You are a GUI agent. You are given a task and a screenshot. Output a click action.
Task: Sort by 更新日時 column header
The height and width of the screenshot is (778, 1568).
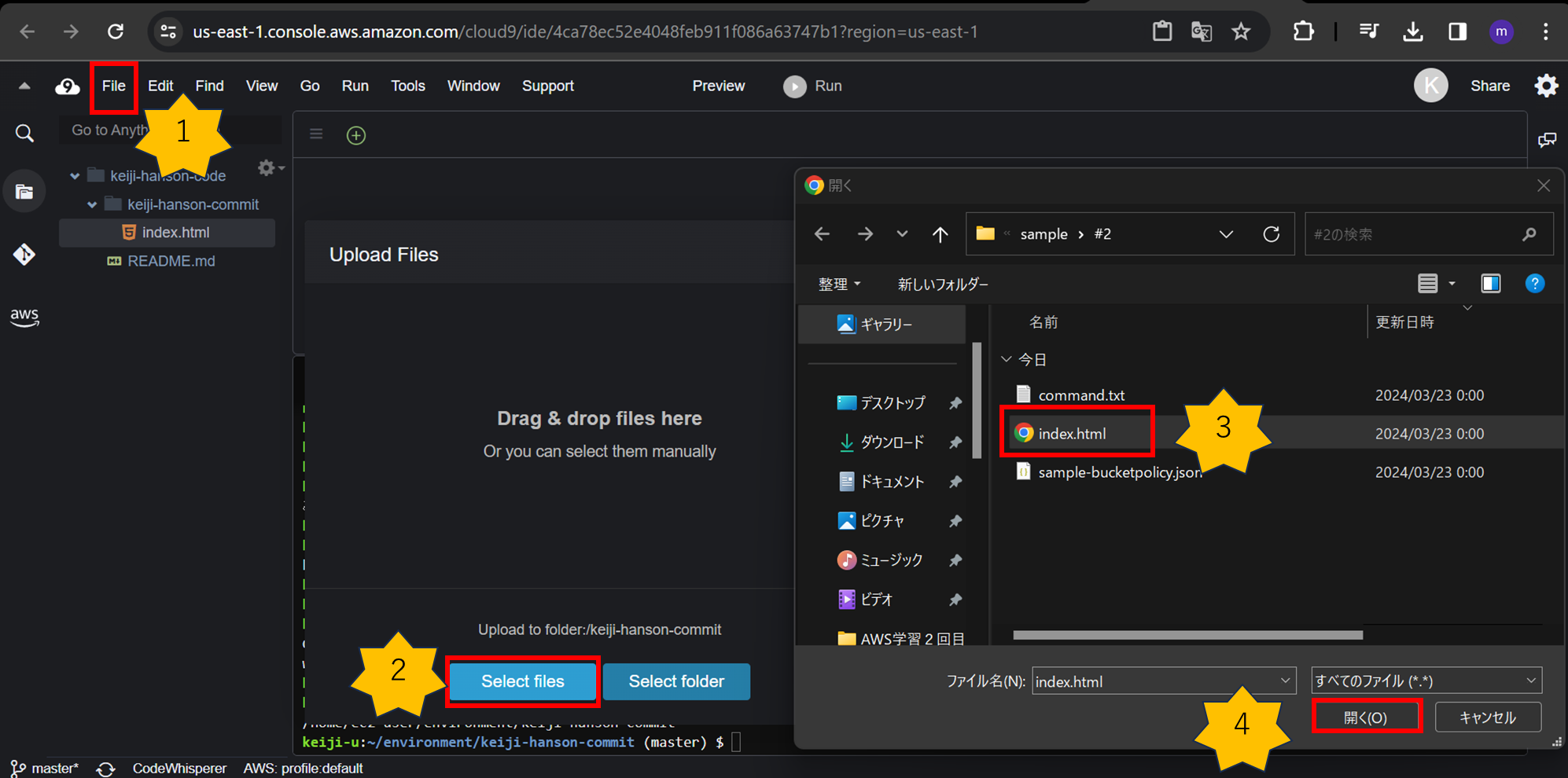pyautogui.click(x=1404, y=322)
